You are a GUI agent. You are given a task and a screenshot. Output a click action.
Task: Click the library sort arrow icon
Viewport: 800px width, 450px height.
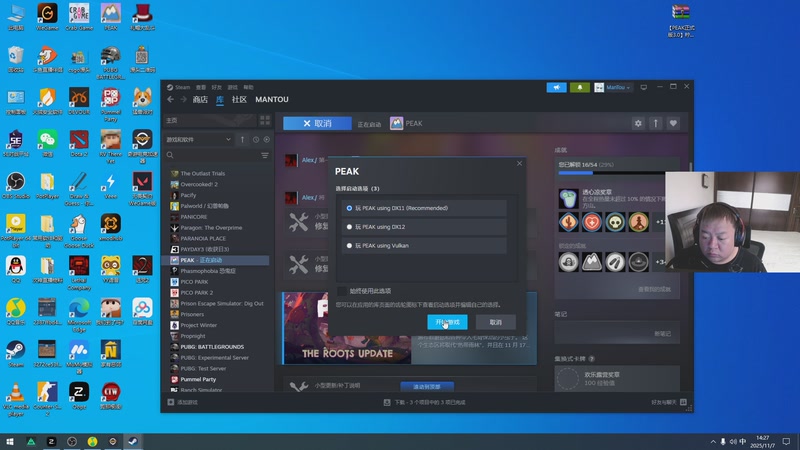(242, 139)
